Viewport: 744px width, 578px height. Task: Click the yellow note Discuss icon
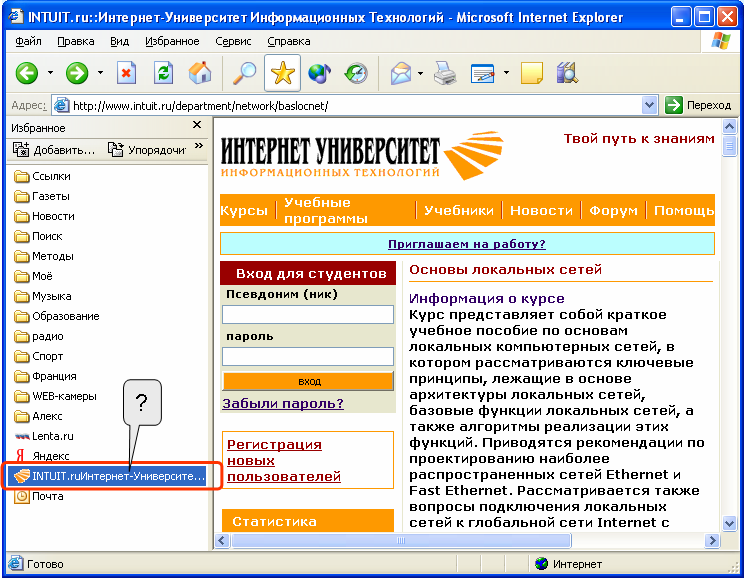coord(531,74)
